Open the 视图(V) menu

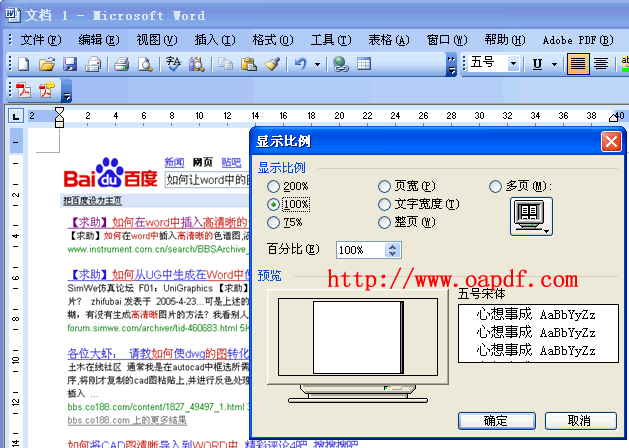[156, 40]
